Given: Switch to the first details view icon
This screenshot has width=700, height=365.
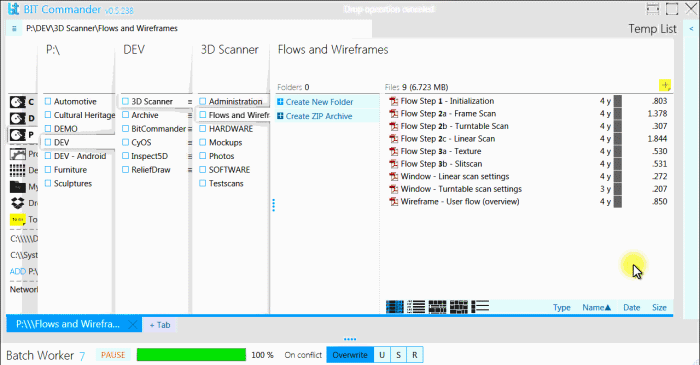Looking at the screenshot, I should (x=395, y=307).
